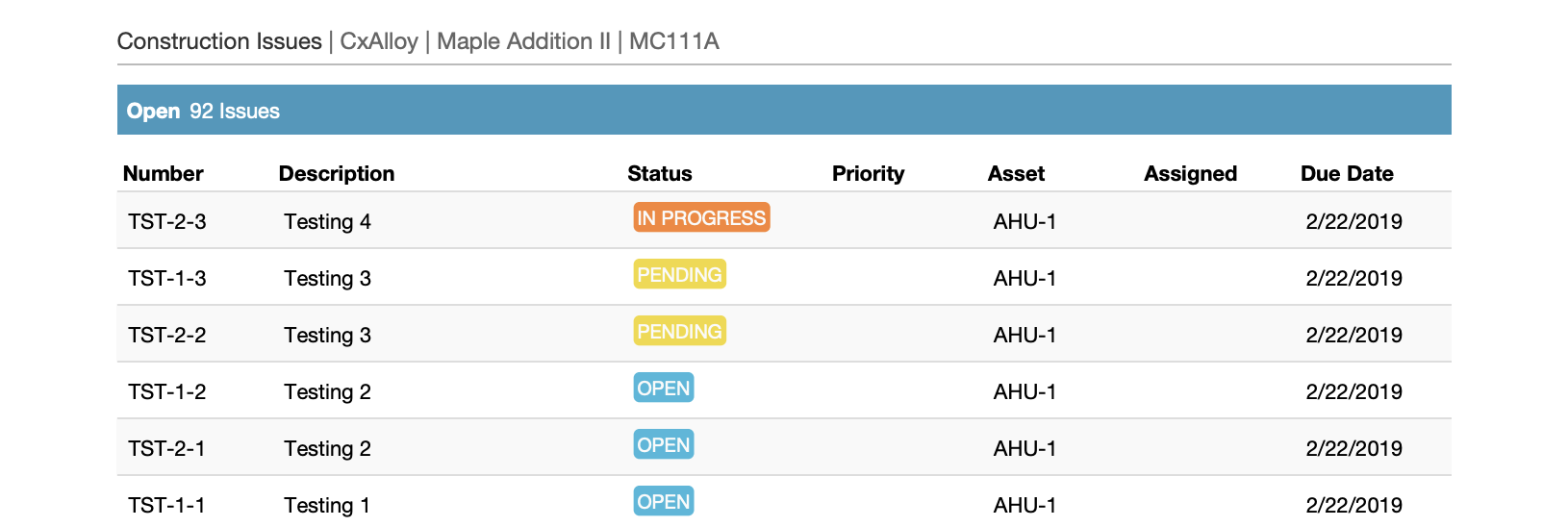Screen dimensions: 1568x527
Task: Click the Maple Addition II breadcrumb
Action: pos(524,41)
